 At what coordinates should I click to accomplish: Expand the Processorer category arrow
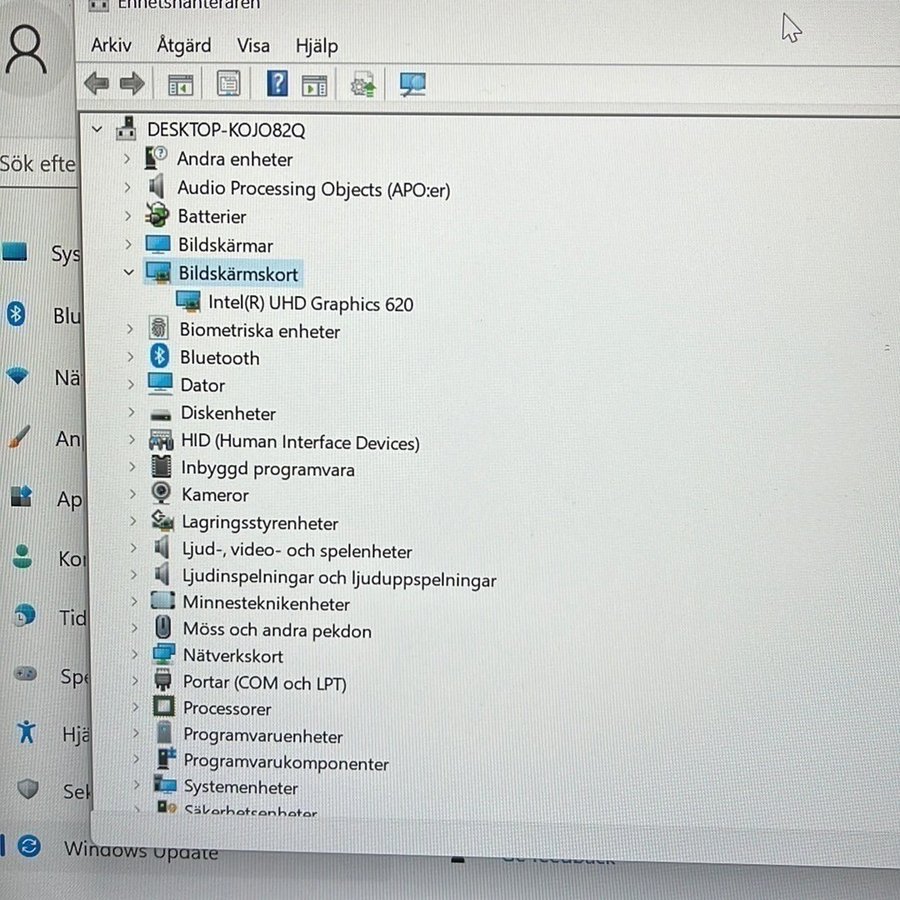(135, 707)
